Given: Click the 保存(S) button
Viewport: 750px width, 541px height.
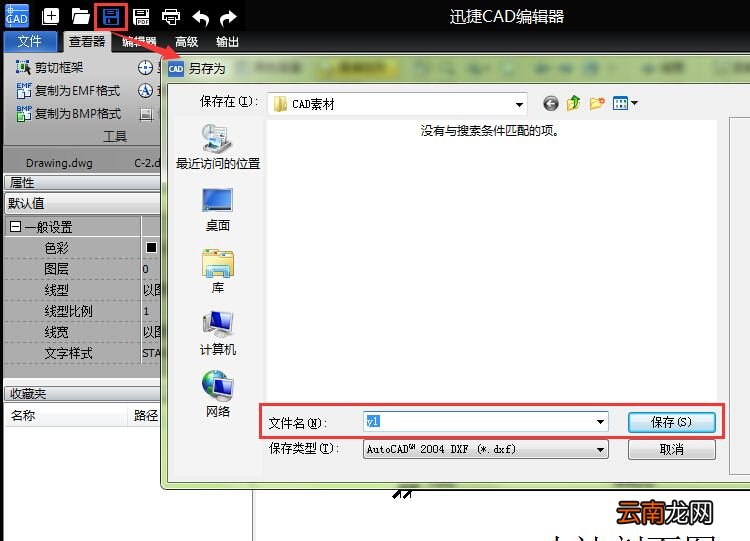Looking at the screenshot, I should [x=672, y=422].
